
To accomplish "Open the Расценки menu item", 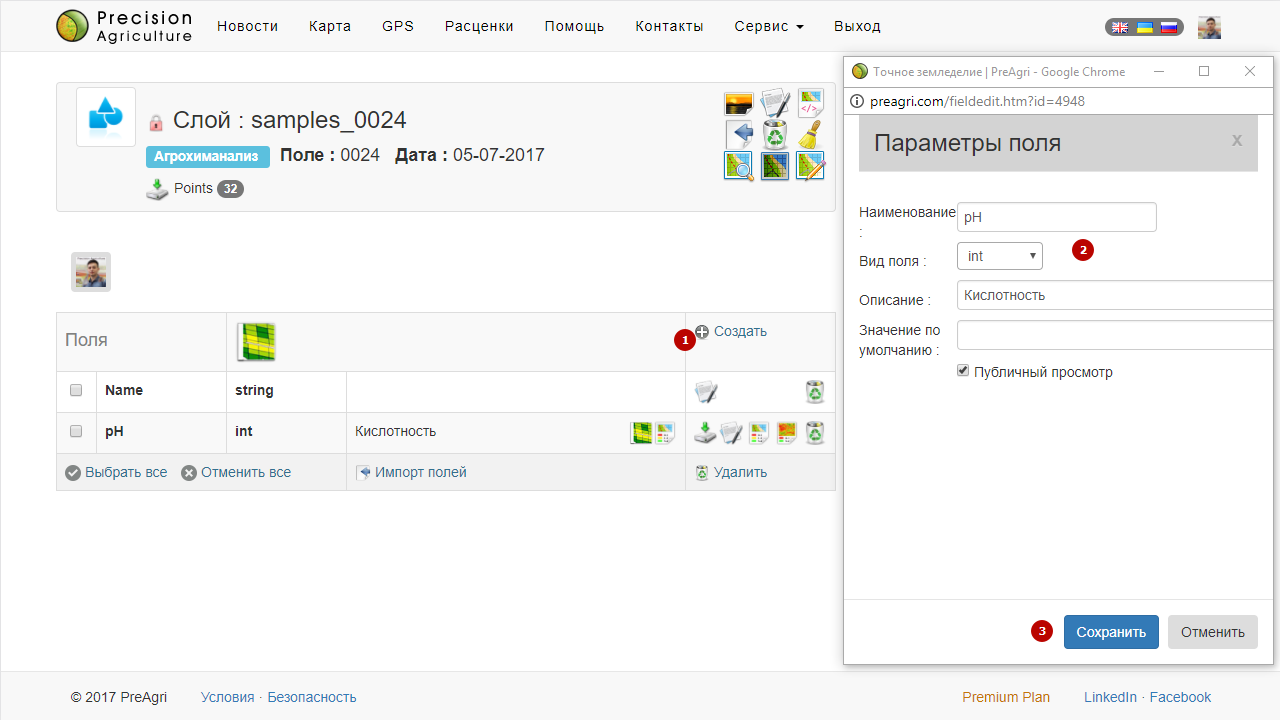I will 479,26.
